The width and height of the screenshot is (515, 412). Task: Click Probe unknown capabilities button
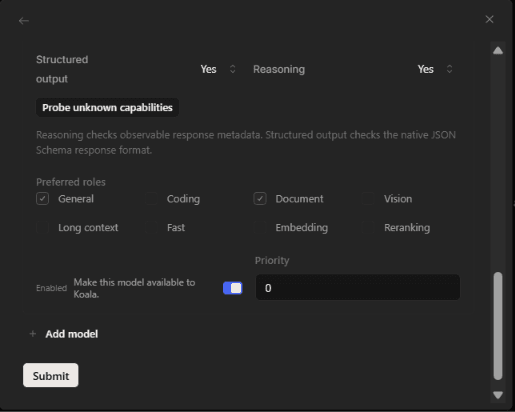pyautogui.click(x=107, y=107)
